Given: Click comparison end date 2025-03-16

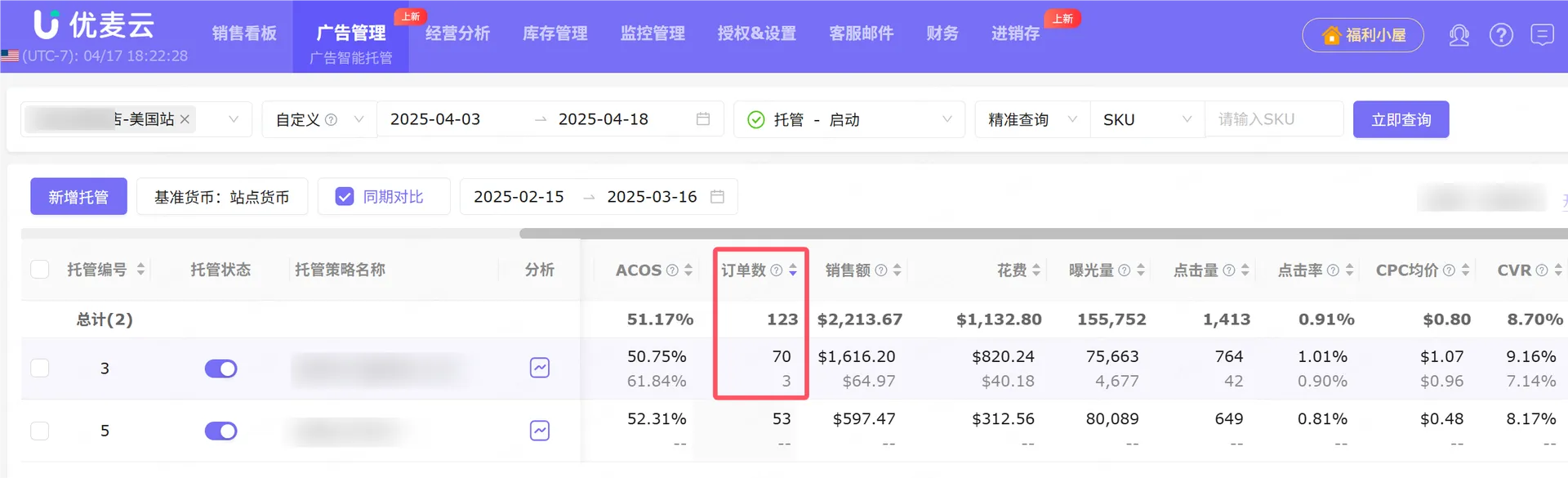Looking at the screenshot, I should pos(652,197).
